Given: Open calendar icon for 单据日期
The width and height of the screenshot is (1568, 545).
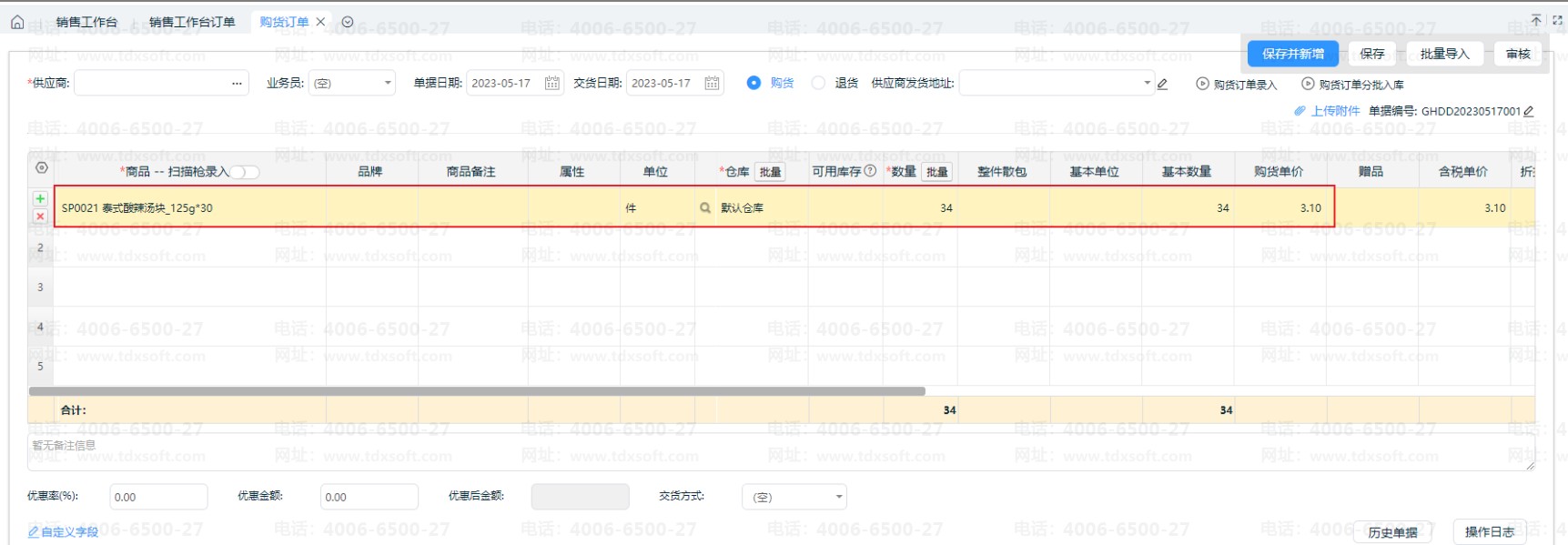Looking at the screenshot, I should (551, 83).
